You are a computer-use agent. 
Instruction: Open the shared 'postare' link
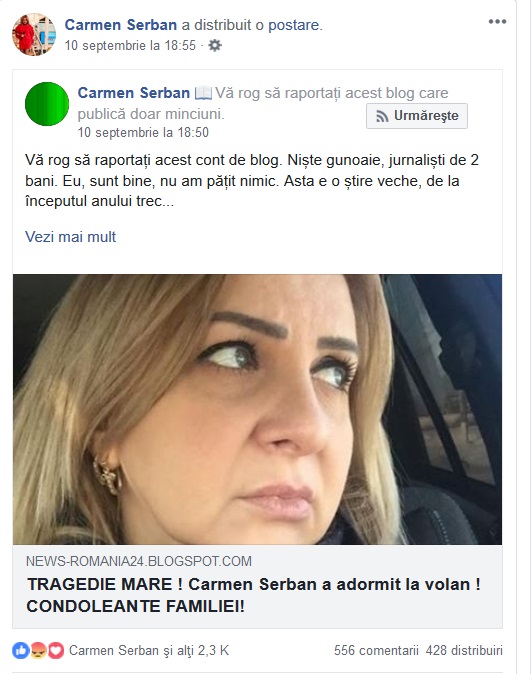coord(294,25)
